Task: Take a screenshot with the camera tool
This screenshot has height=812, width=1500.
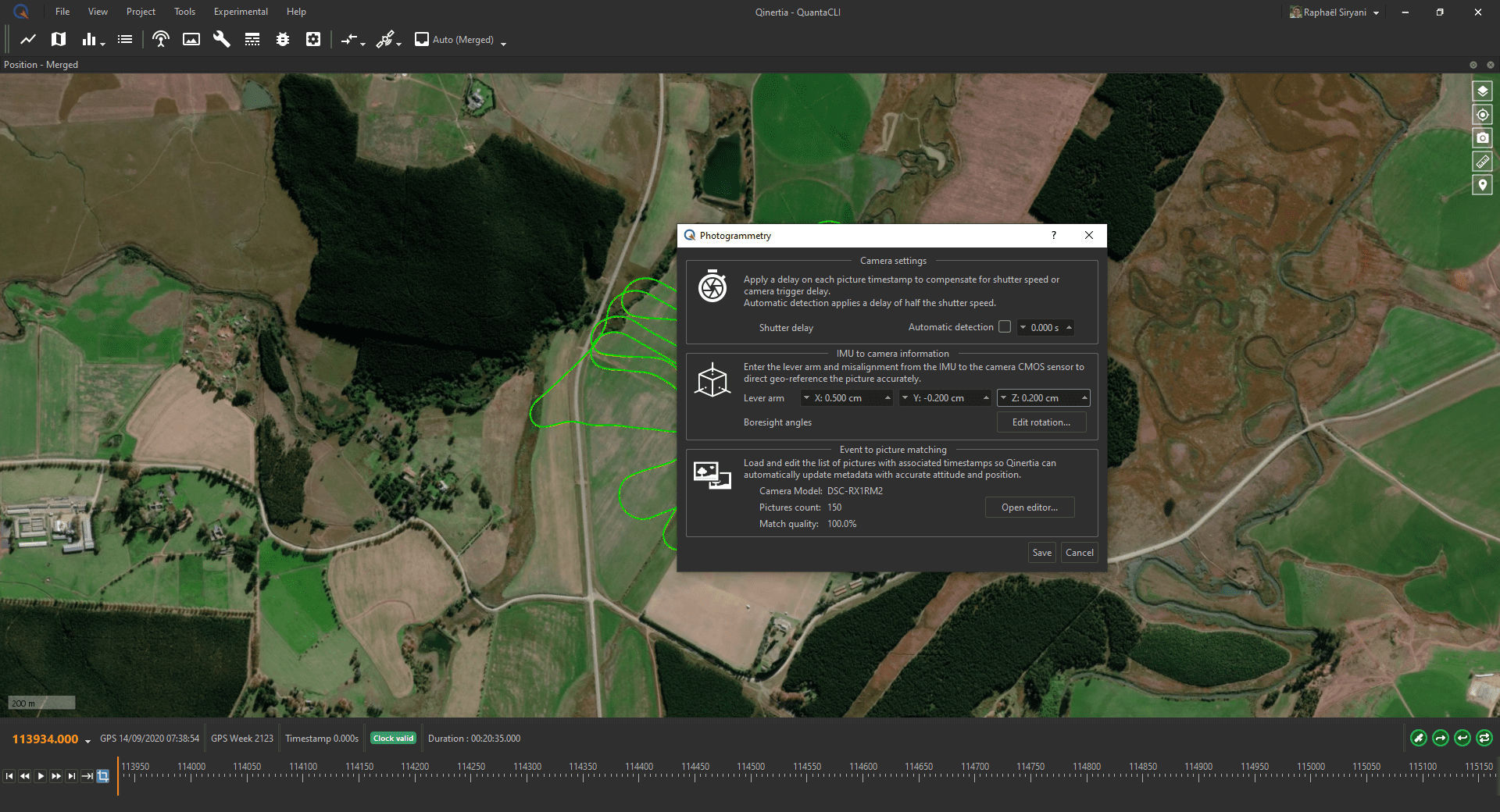Action: pos(1482,137)
